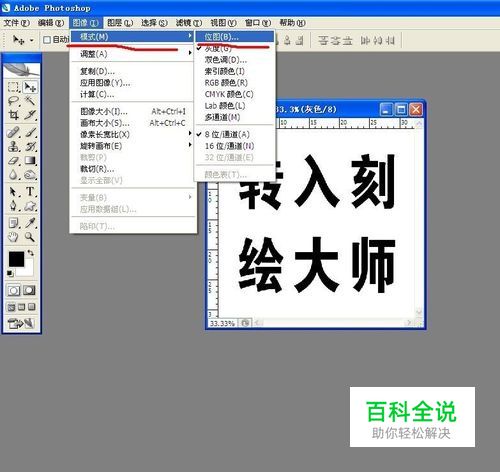Select the Pen tool

click(x=14, y=206)
